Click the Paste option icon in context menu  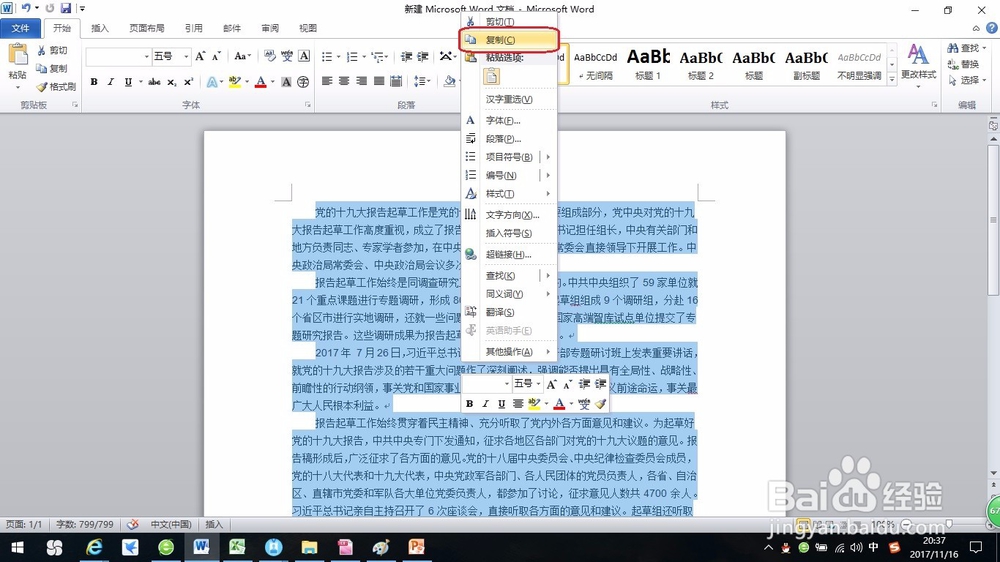[x=491, y=77]
